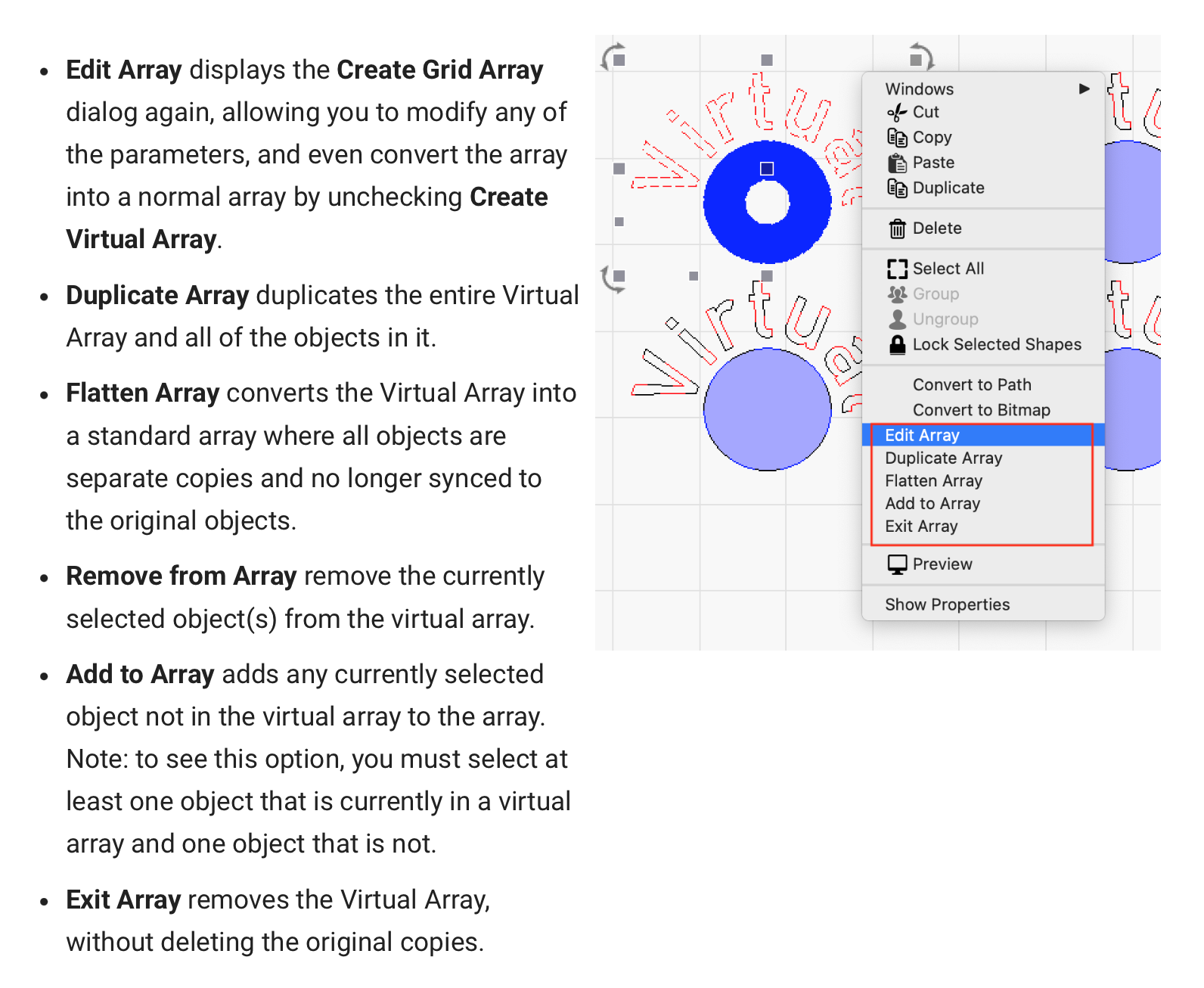Click the square node on blue ring
Image resolution: width=1204 pixels, height=988 pixels.
(767, 169)
